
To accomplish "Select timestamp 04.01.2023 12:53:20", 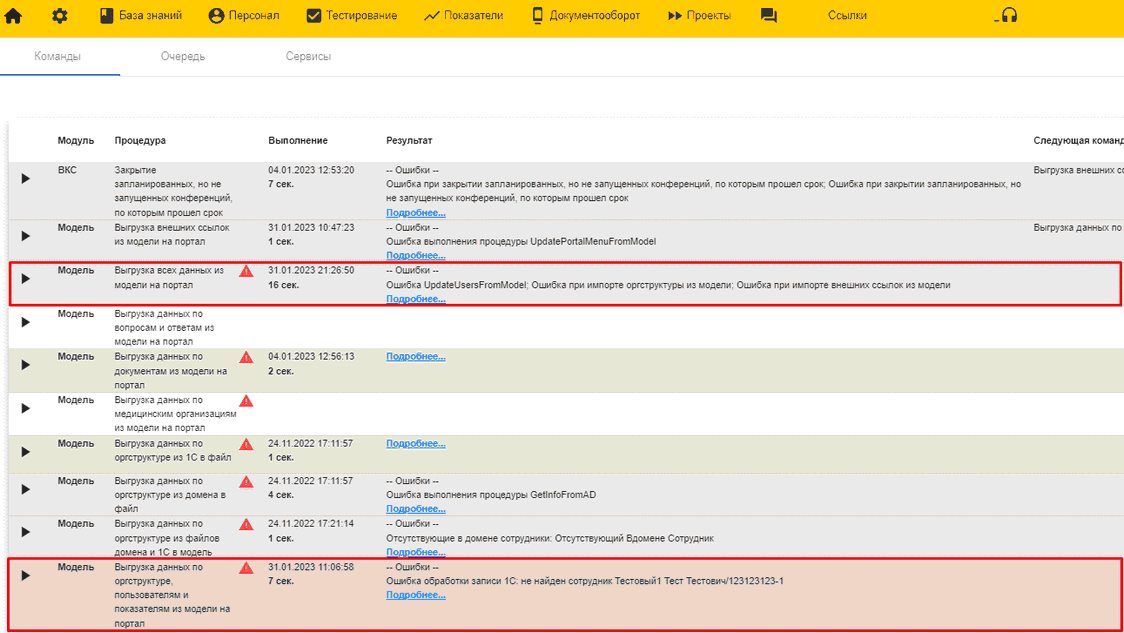I will pyautogui.click(x=311, y=170).
